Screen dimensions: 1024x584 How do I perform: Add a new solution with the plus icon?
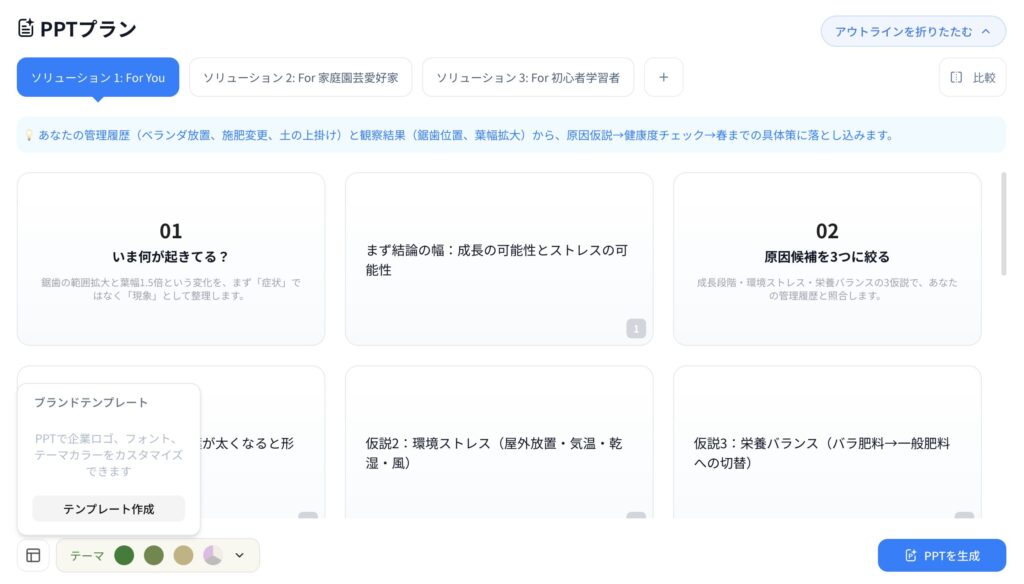tap(663, 77)
